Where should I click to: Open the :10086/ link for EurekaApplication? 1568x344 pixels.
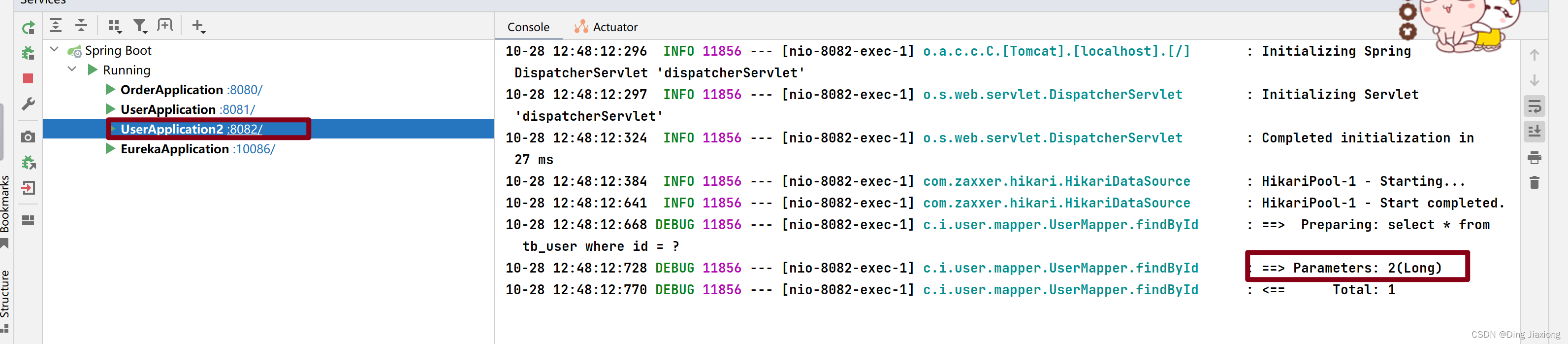pos(254,149)
